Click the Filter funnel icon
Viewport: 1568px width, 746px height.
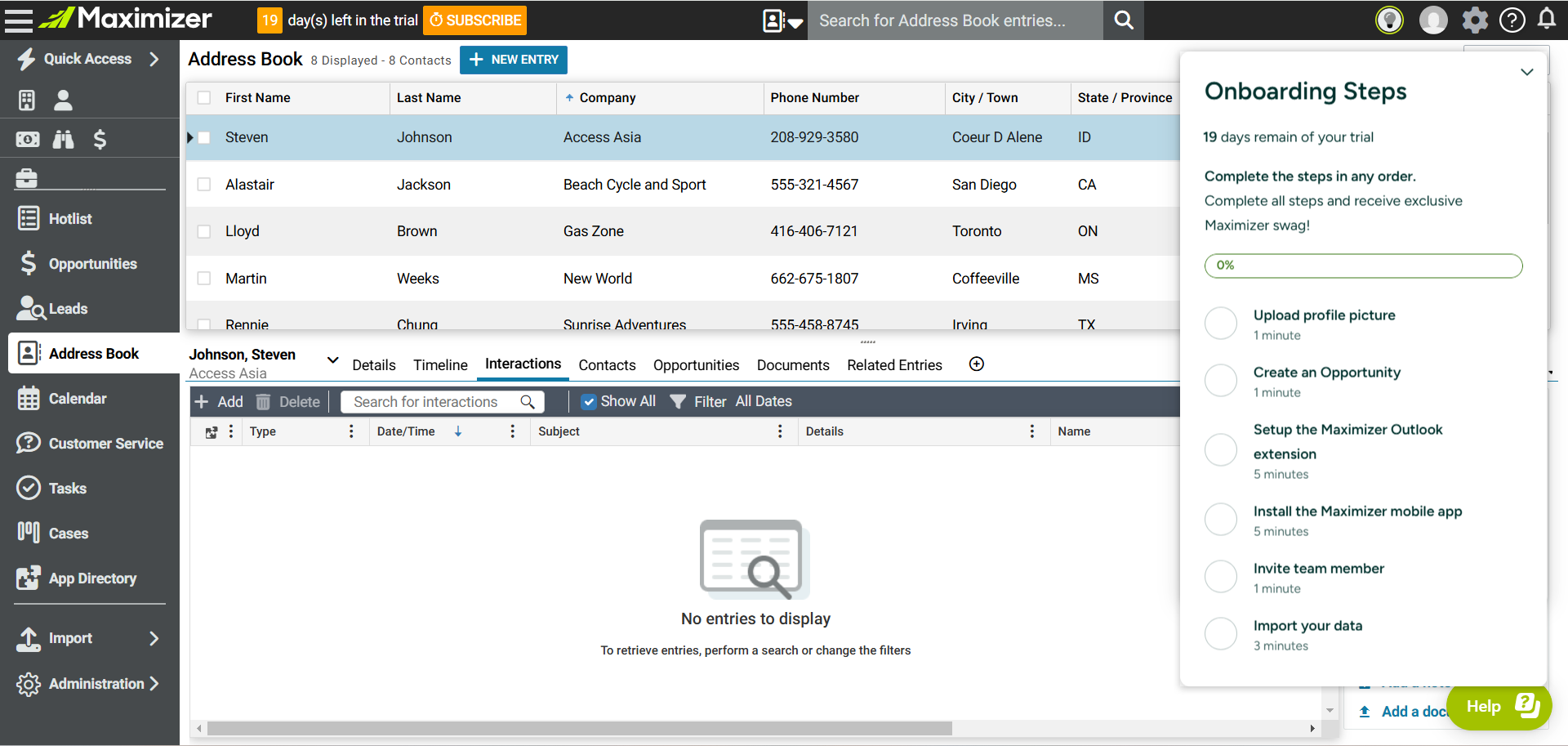pos(678,402)
